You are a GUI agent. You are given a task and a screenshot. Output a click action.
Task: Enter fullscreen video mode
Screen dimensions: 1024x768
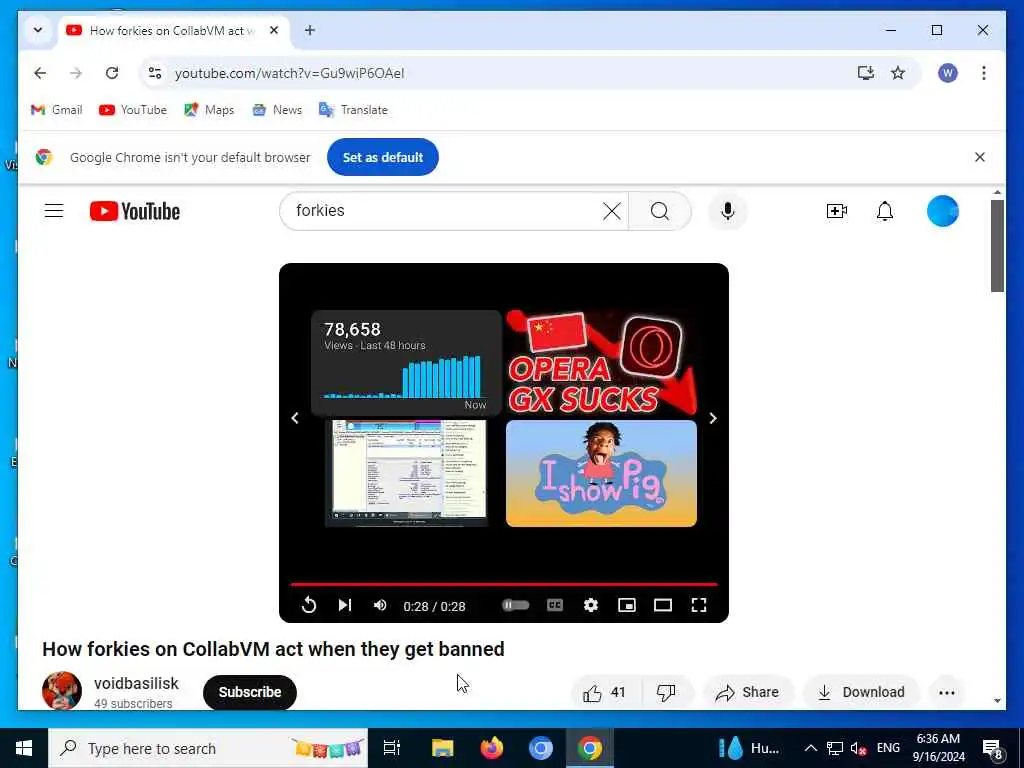coord(699,605)
